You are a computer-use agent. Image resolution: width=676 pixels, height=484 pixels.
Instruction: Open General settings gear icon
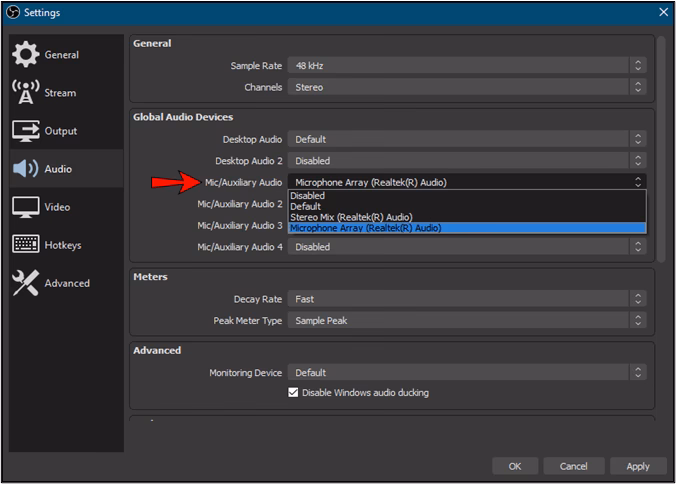tap(25, 54)
